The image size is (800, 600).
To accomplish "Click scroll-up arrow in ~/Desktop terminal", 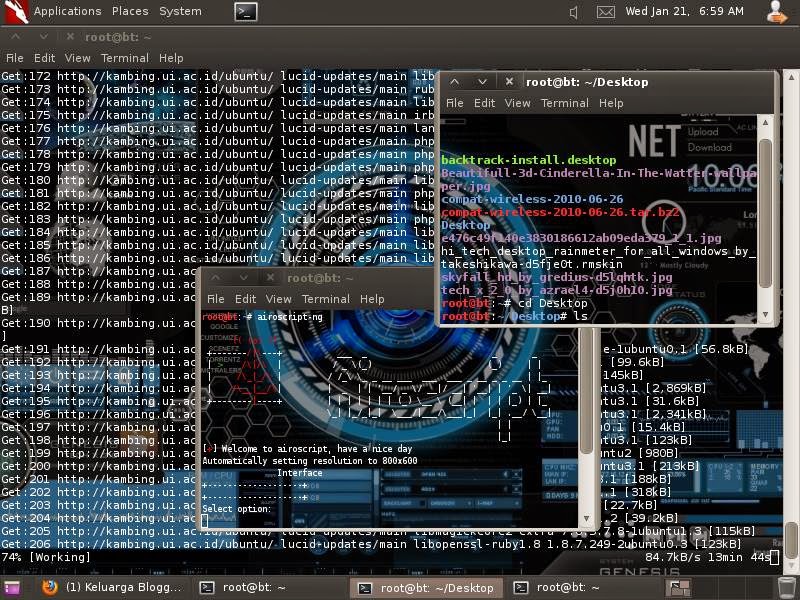I will point(765,122).
